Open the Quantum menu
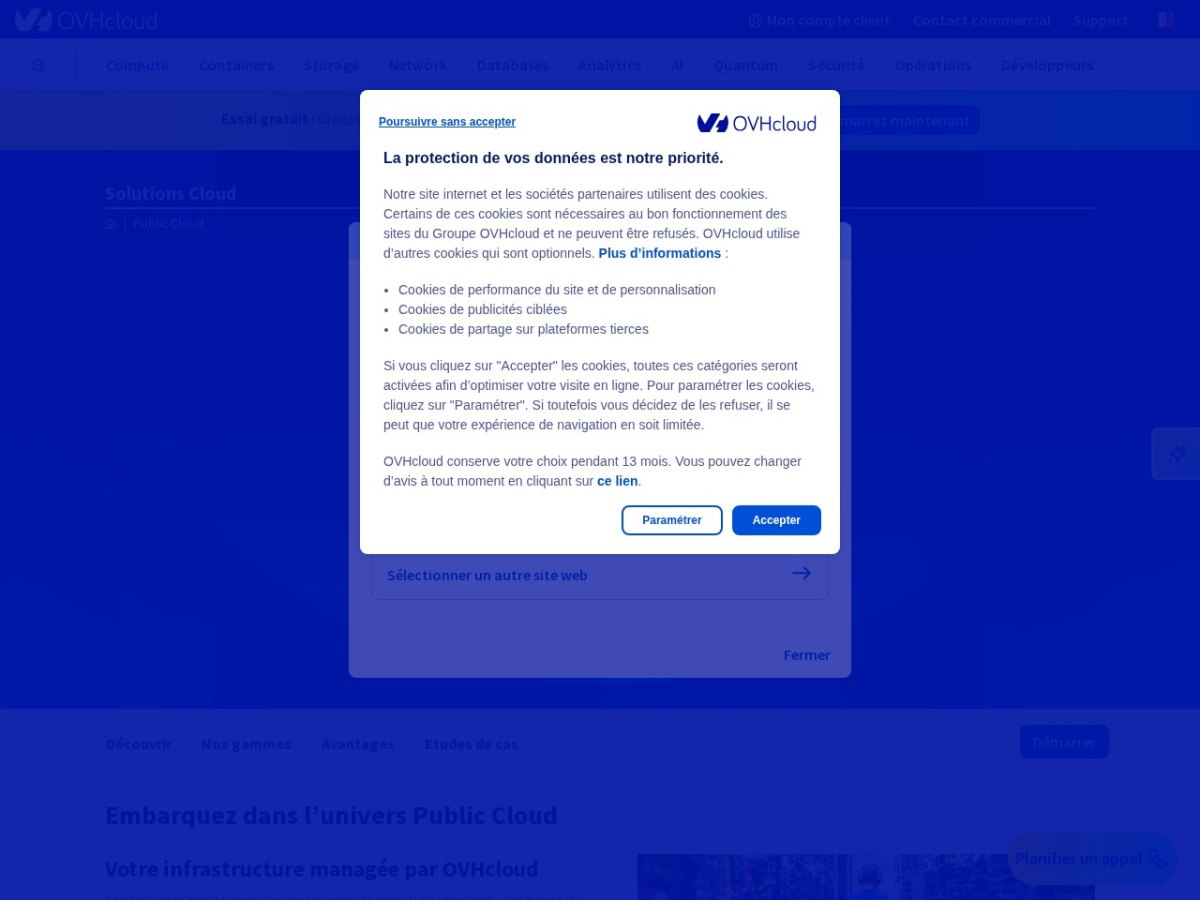The height and width of the screenshot is (900, 1200). 745,65
